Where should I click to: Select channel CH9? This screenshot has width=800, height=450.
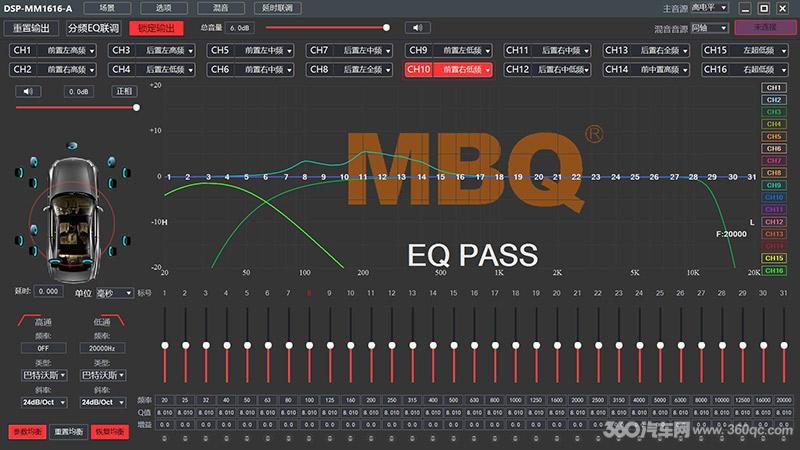418,50
